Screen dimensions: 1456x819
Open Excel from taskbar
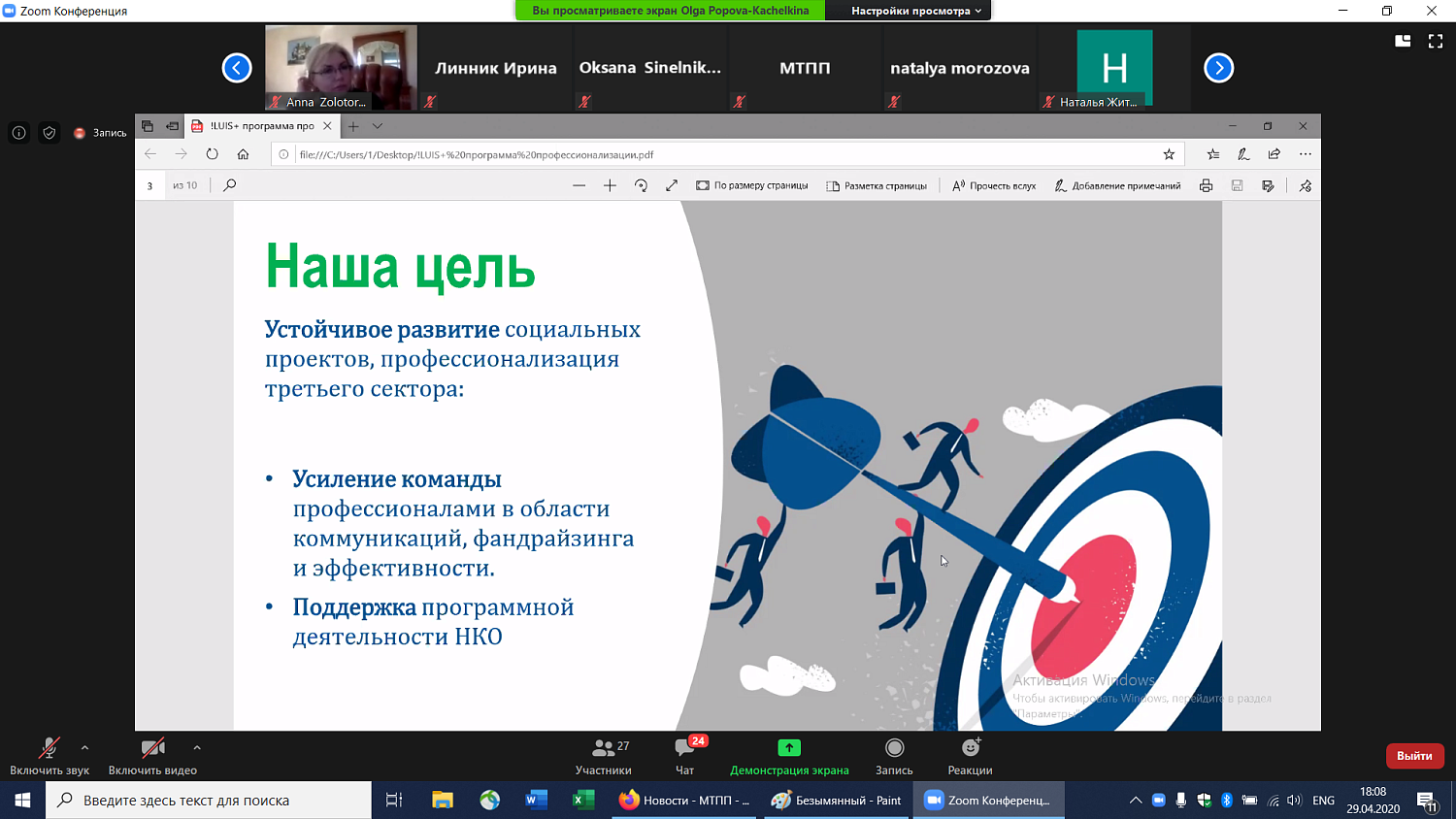coord(583,801)
